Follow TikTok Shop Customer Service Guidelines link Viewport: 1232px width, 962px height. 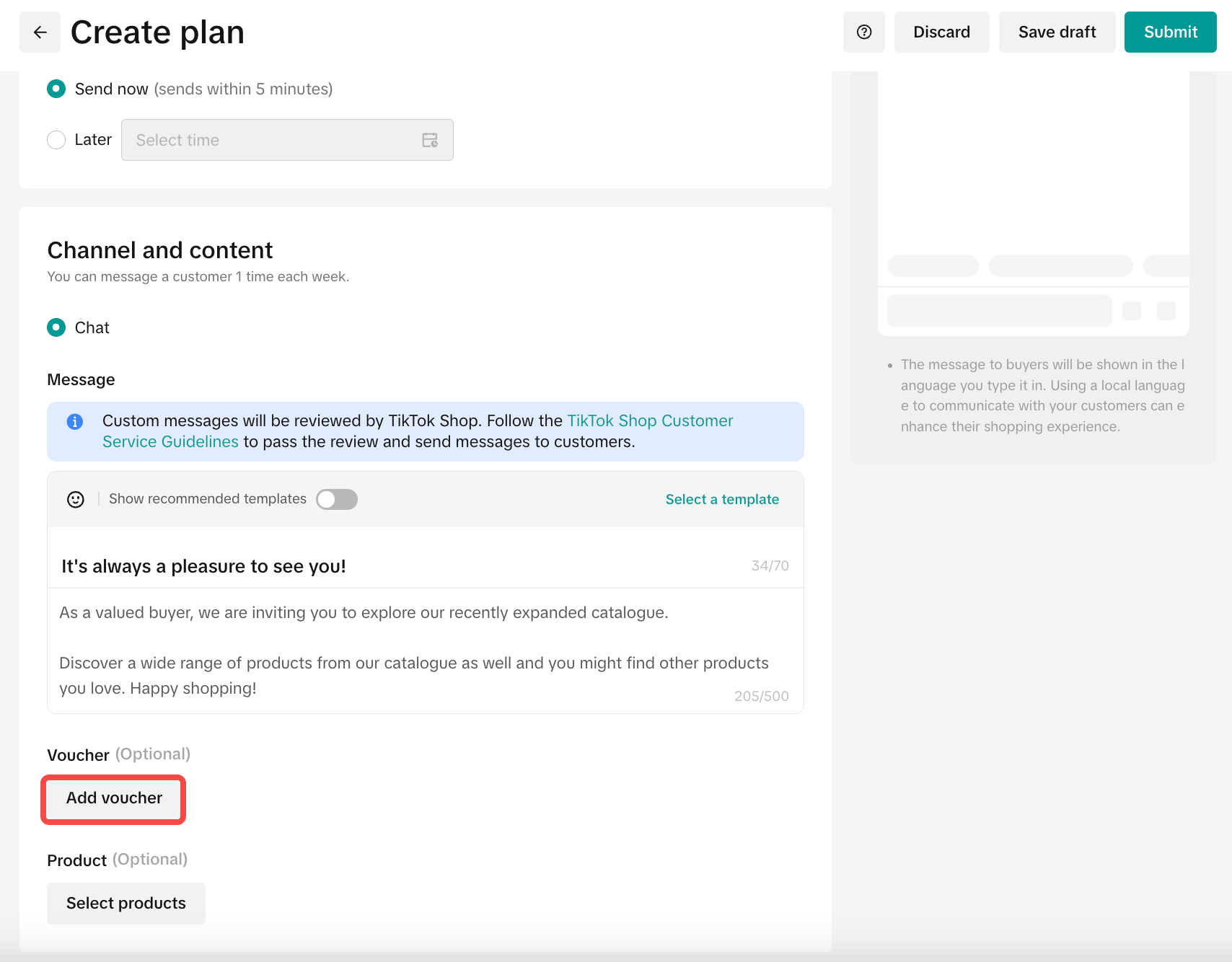pos(649,421)
